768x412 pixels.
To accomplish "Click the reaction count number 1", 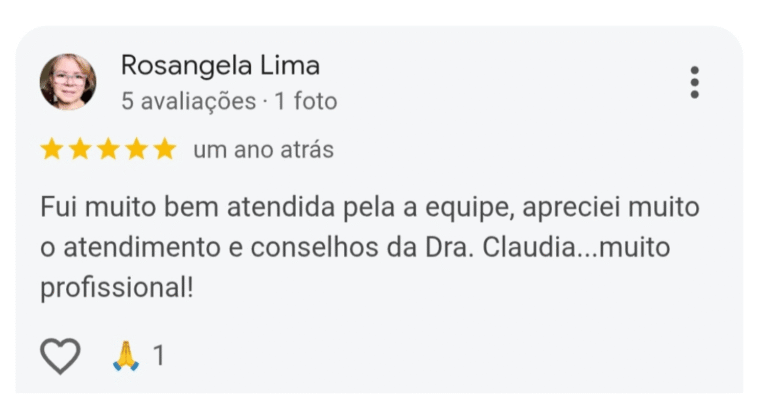I will coord(158,356).
